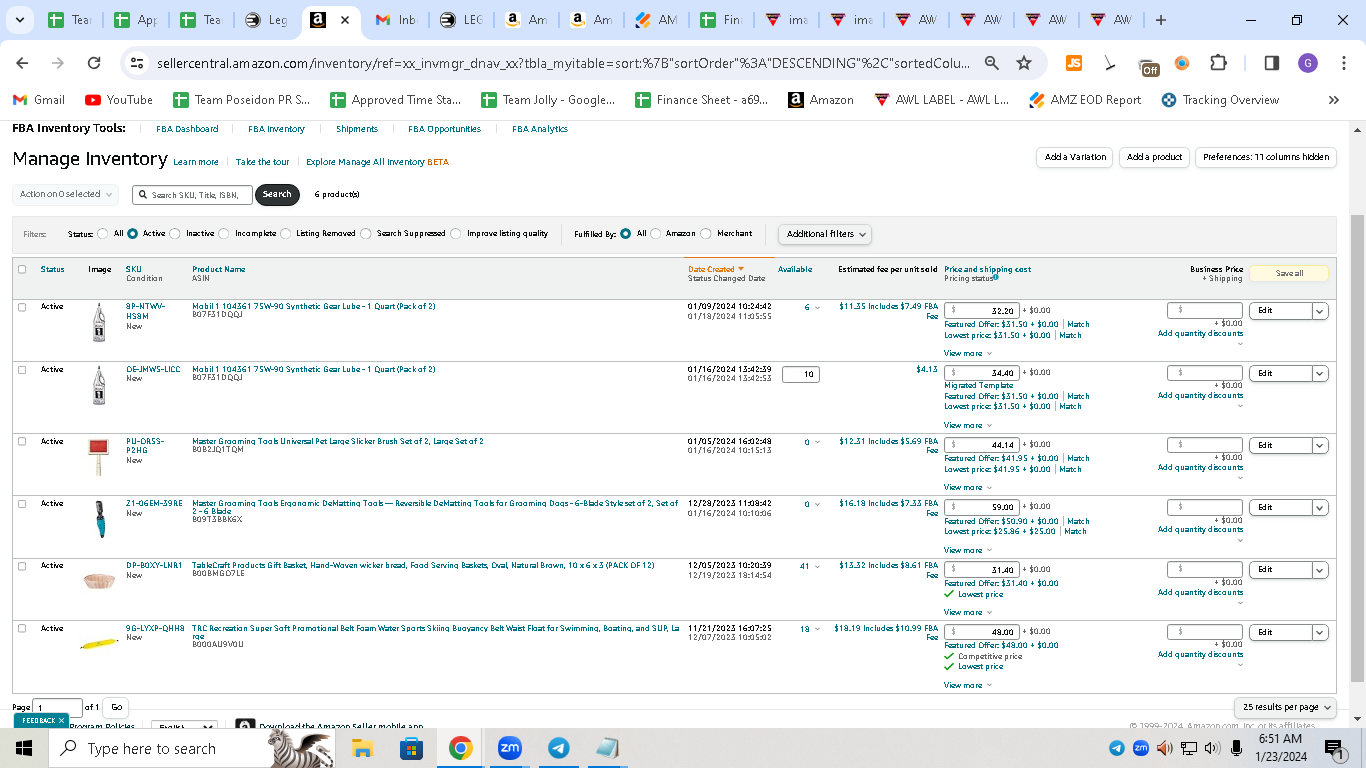Click the Learn more link
Image resolution: width=1366 pixels, height=768 pixels.
[196, 162]
